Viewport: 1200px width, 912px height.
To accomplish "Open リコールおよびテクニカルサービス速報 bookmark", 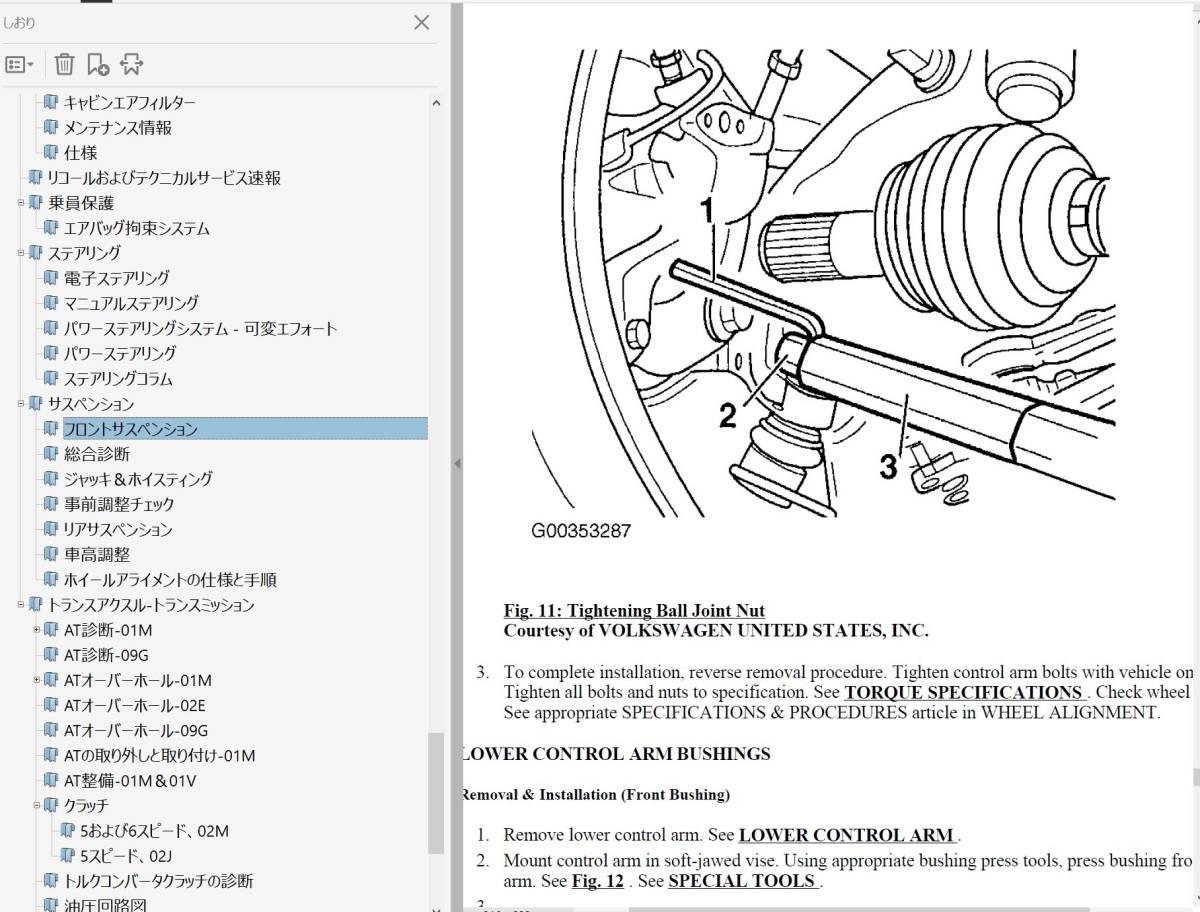I will (x=164, y=178).
